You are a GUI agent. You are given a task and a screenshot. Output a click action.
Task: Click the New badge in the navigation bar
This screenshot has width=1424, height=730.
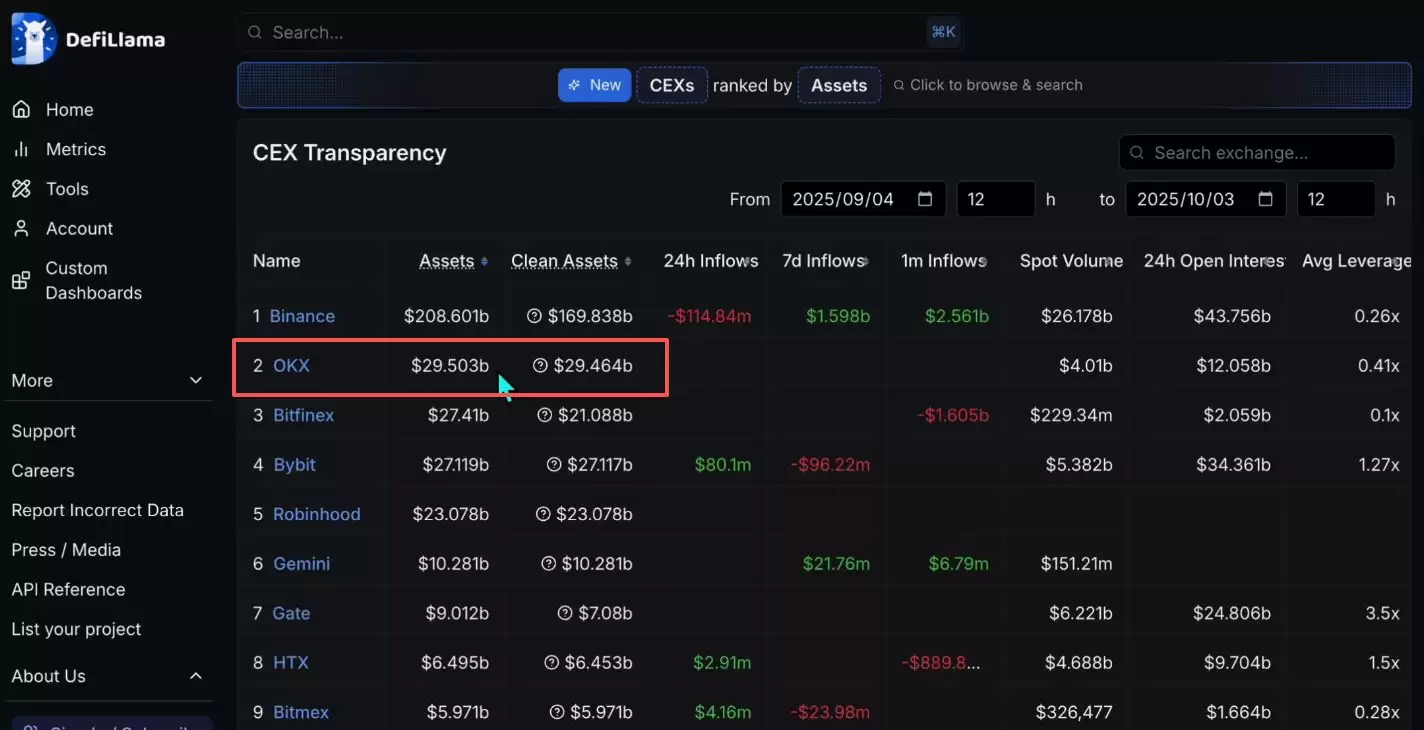[594, 85]
